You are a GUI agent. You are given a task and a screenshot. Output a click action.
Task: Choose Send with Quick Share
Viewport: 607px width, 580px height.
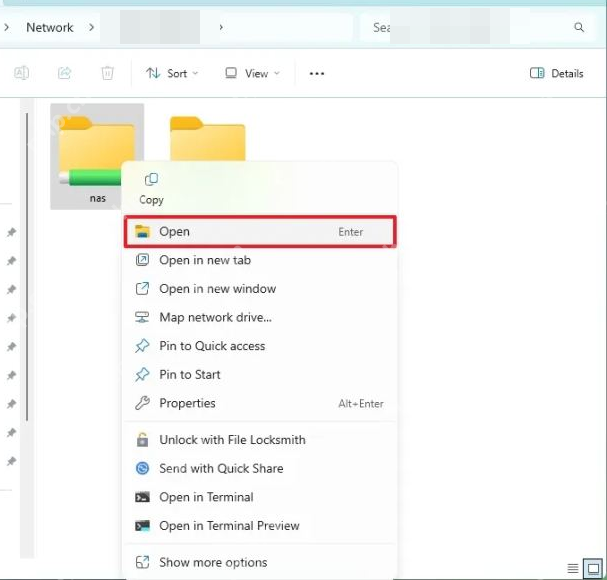260,468
